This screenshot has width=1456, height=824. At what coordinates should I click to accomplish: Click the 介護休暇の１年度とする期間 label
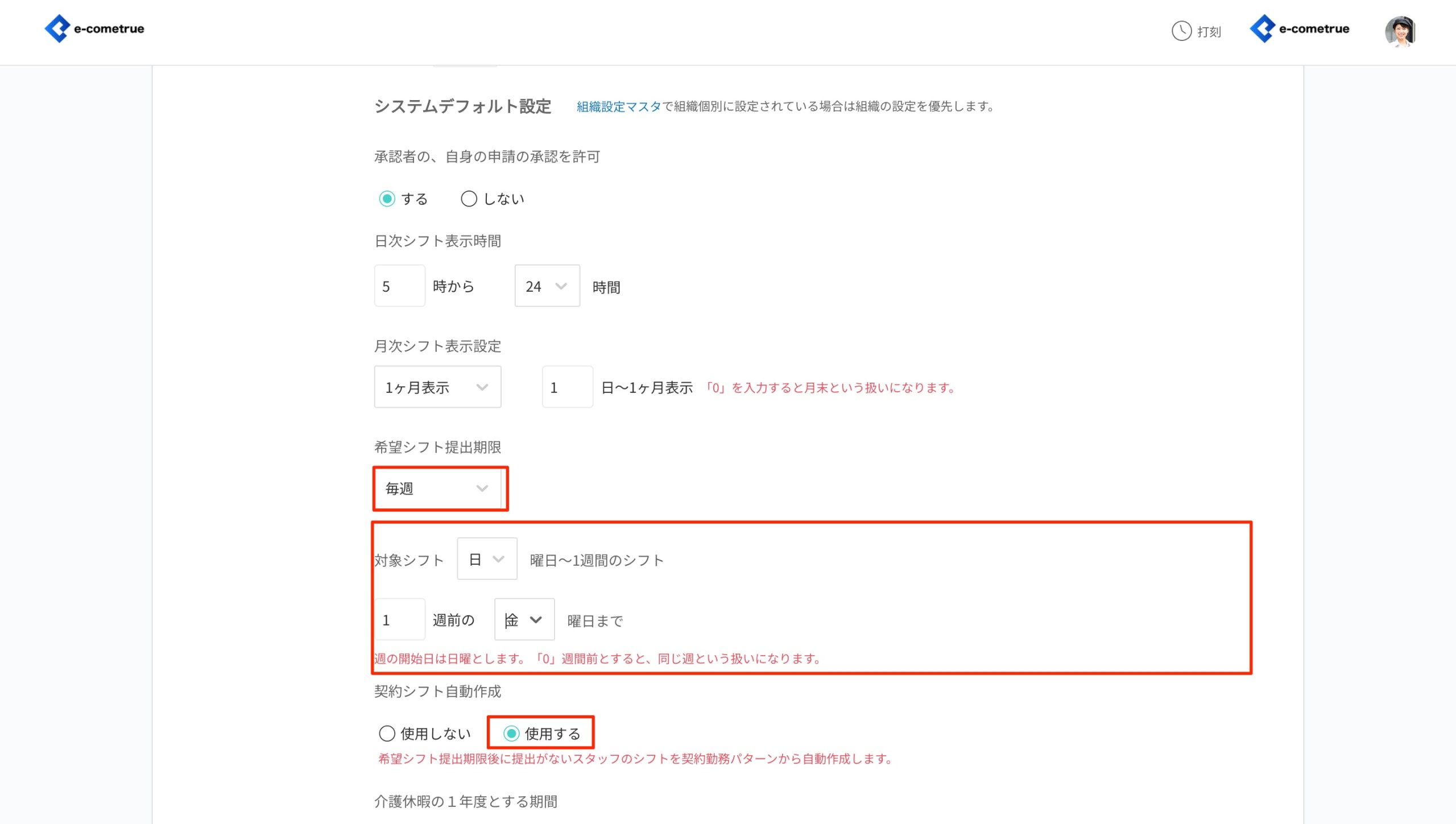coord(466,802)
